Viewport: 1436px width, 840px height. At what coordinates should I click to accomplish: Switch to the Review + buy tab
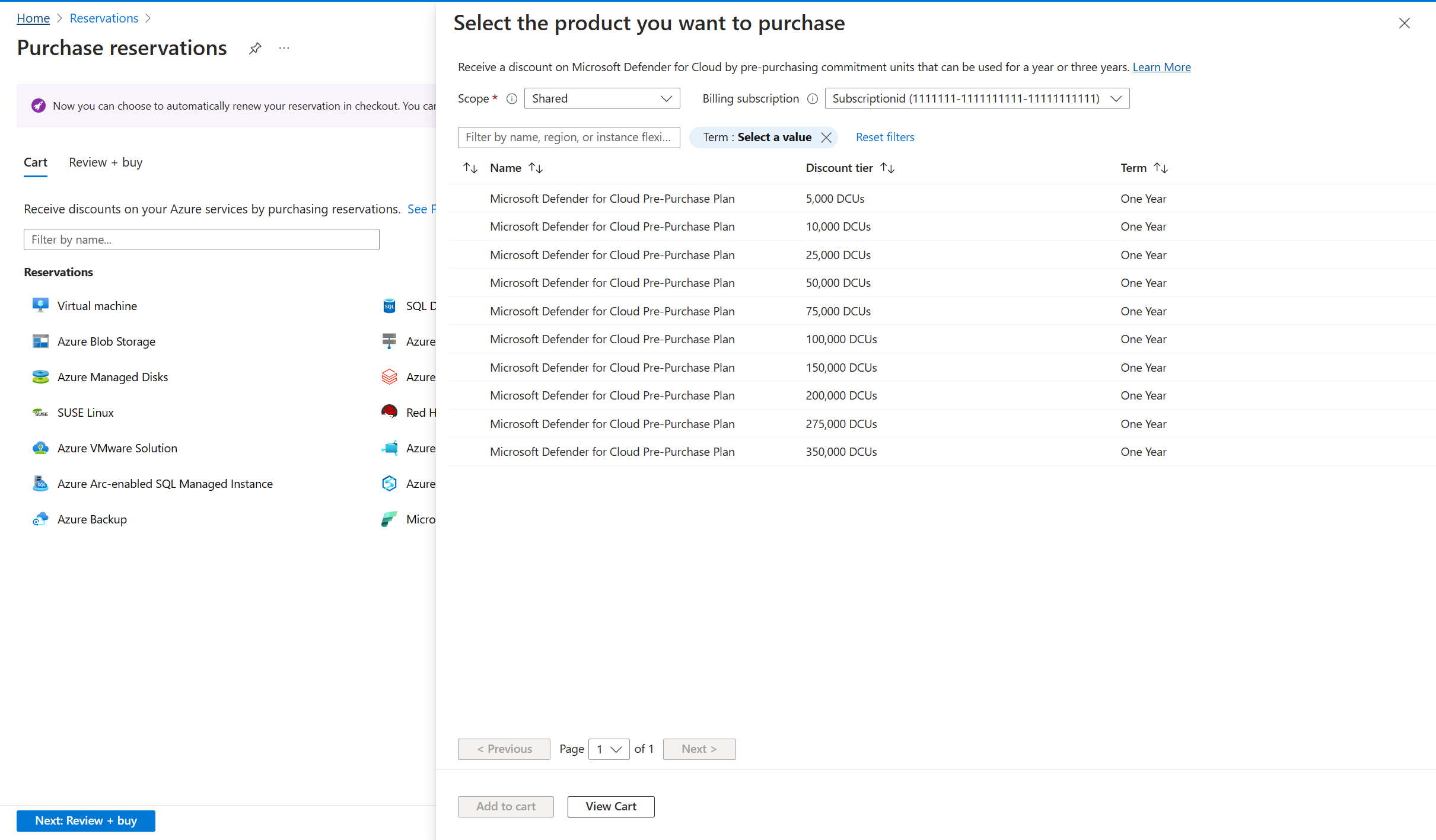point(106,162)
